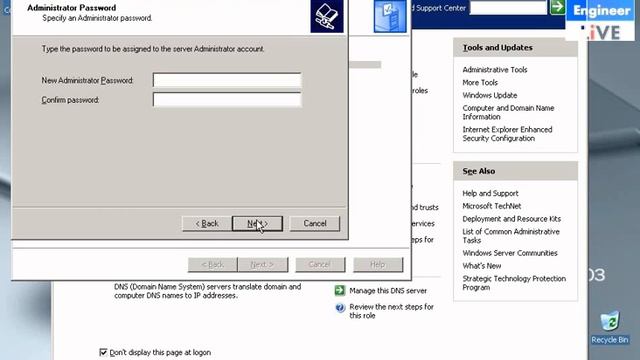Click the Administrator Password wizard title
Image resolution: width=640 pixels, height=360 pixels.
click(x=71, y=8)
